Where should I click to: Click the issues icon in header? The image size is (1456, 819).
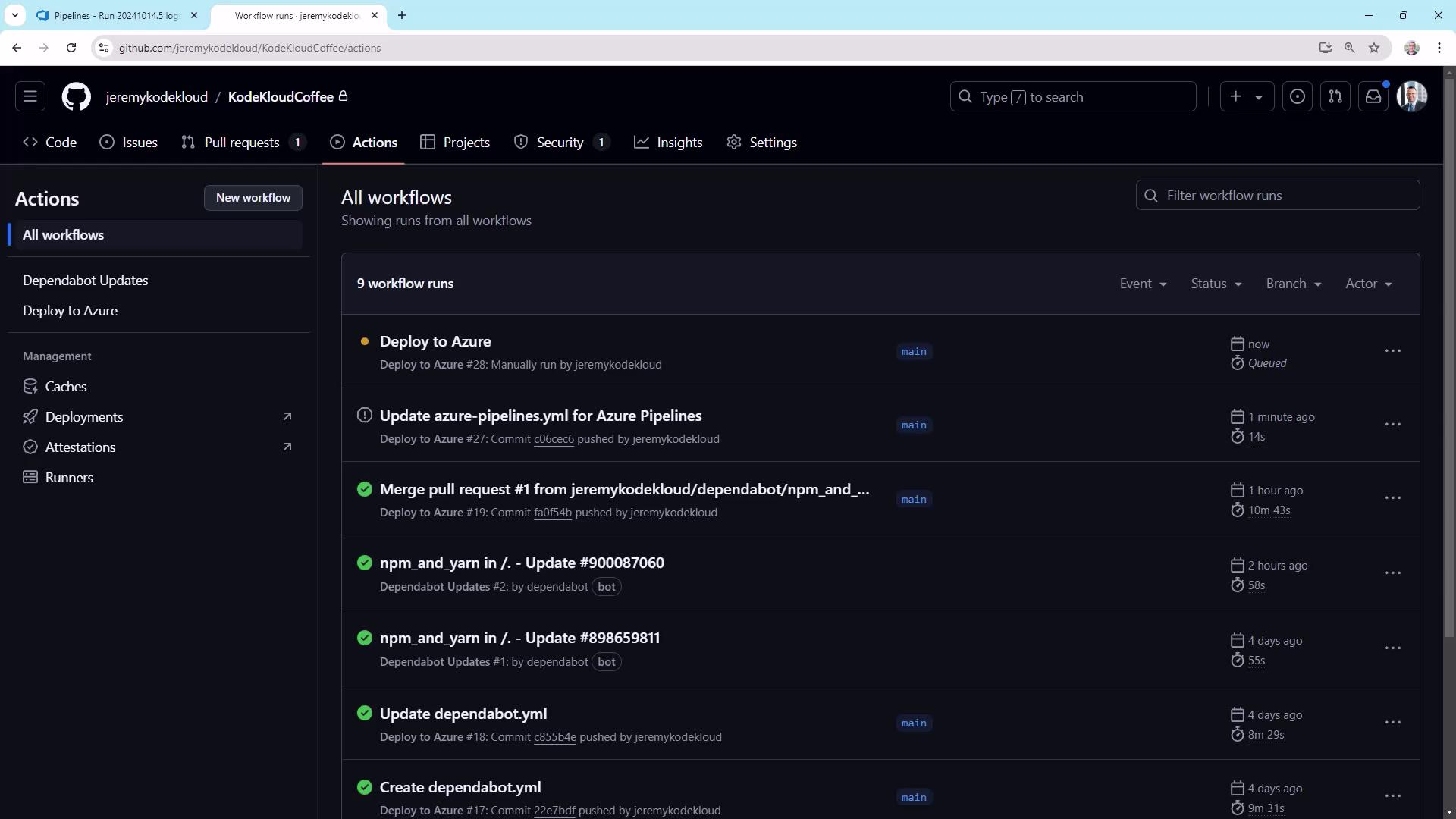point(1297,97)
